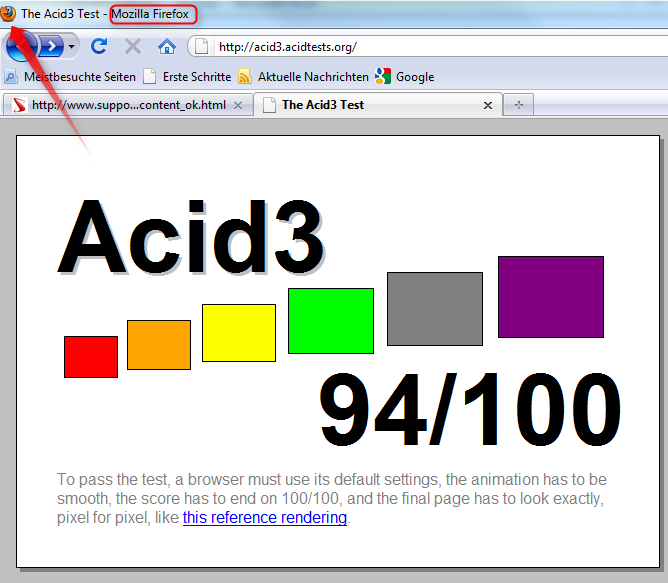This screenshot has width=668, height=583.
Task: Click the 94/100 score text
Action: (470, 409)
